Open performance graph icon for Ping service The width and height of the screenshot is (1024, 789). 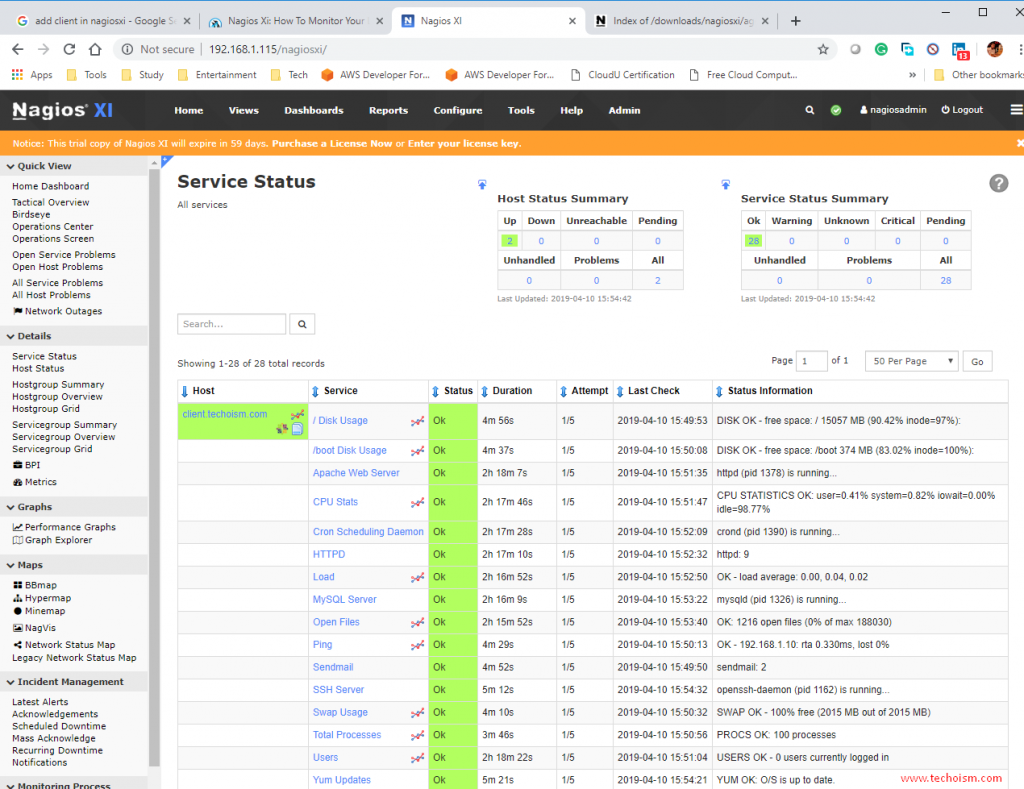click(x=417, y=645)
